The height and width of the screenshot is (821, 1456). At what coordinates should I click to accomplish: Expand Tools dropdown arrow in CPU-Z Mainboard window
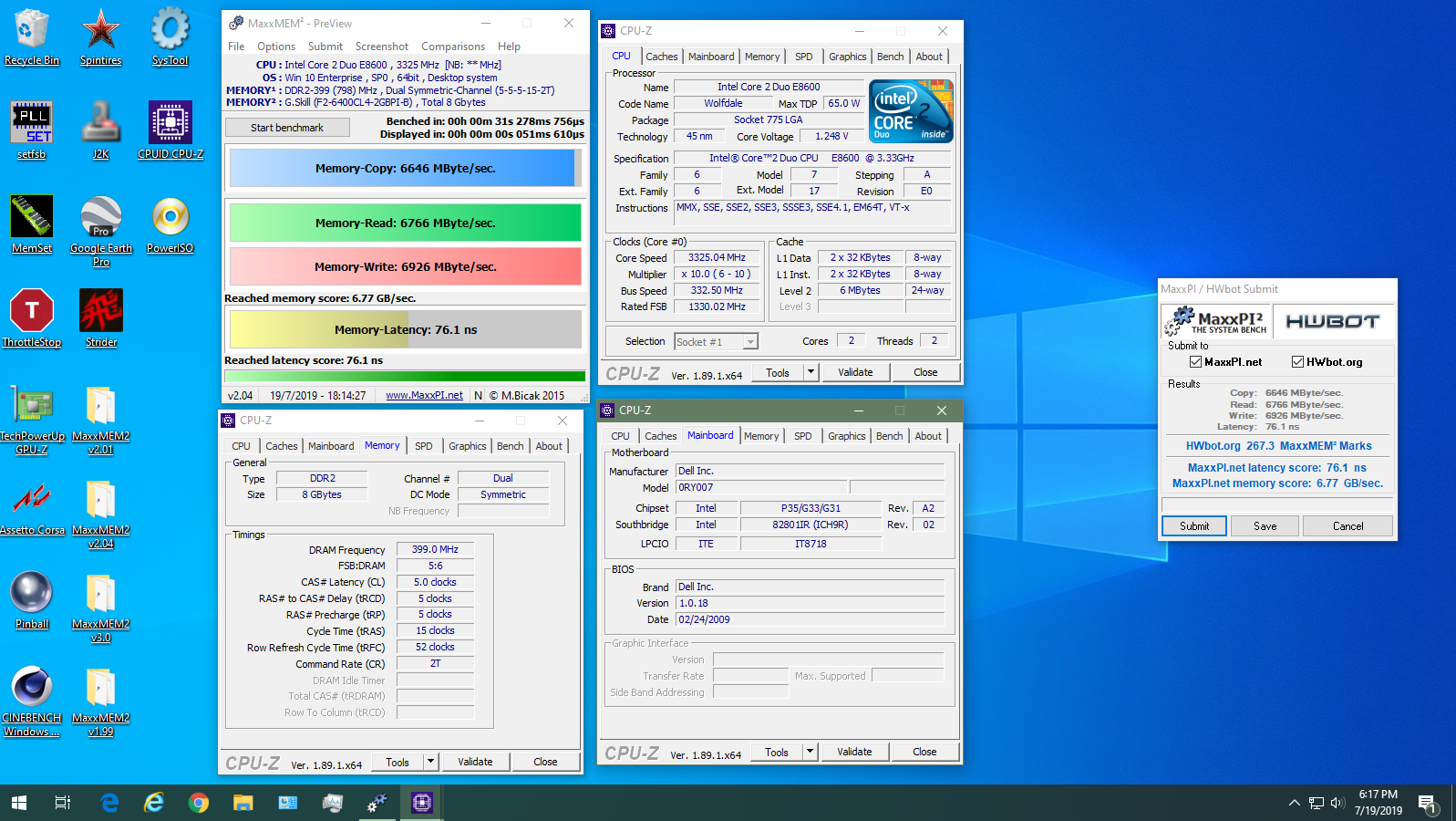coord(810,752)
